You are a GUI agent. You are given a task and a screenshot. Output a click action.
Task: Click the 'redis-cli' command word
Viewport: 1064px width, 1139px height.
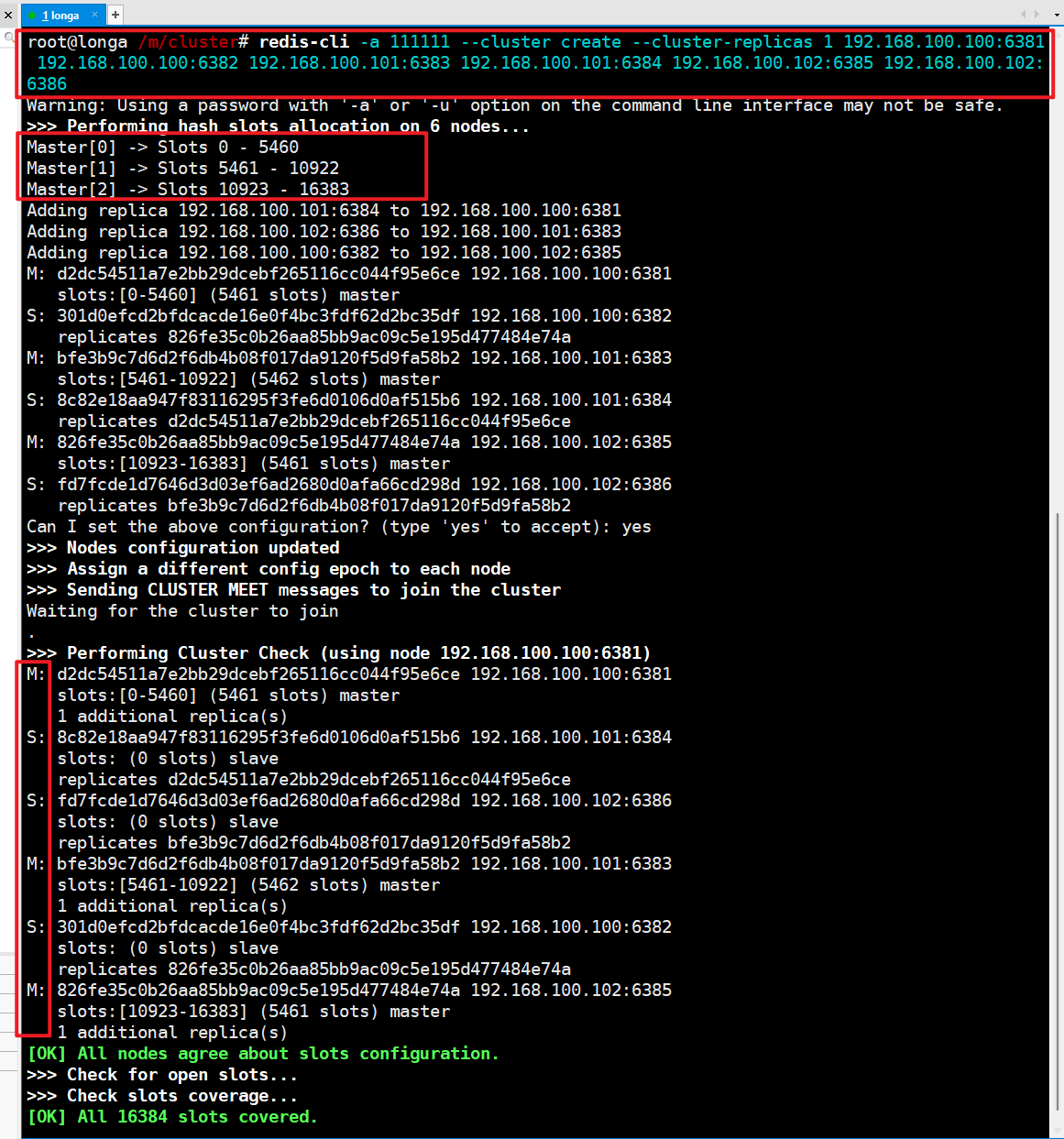point(304,42)
